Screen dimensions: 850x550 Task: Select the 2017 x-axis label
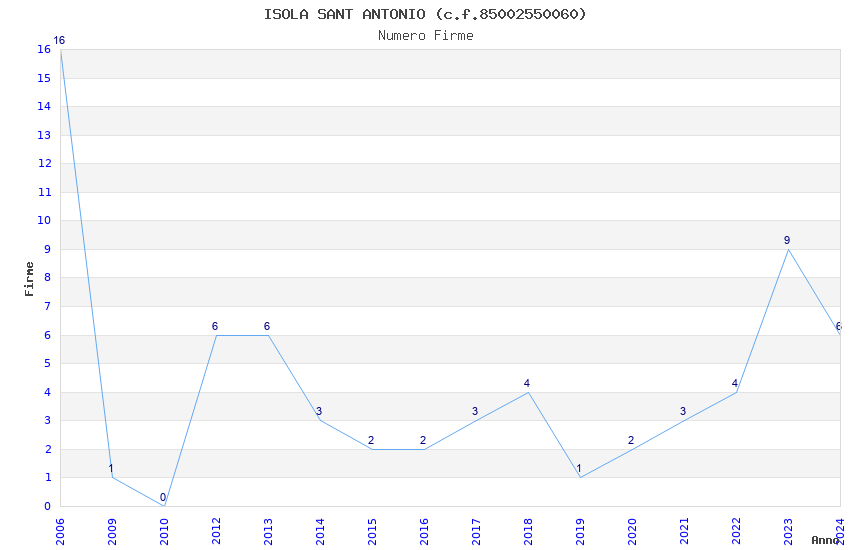point(476,532)
